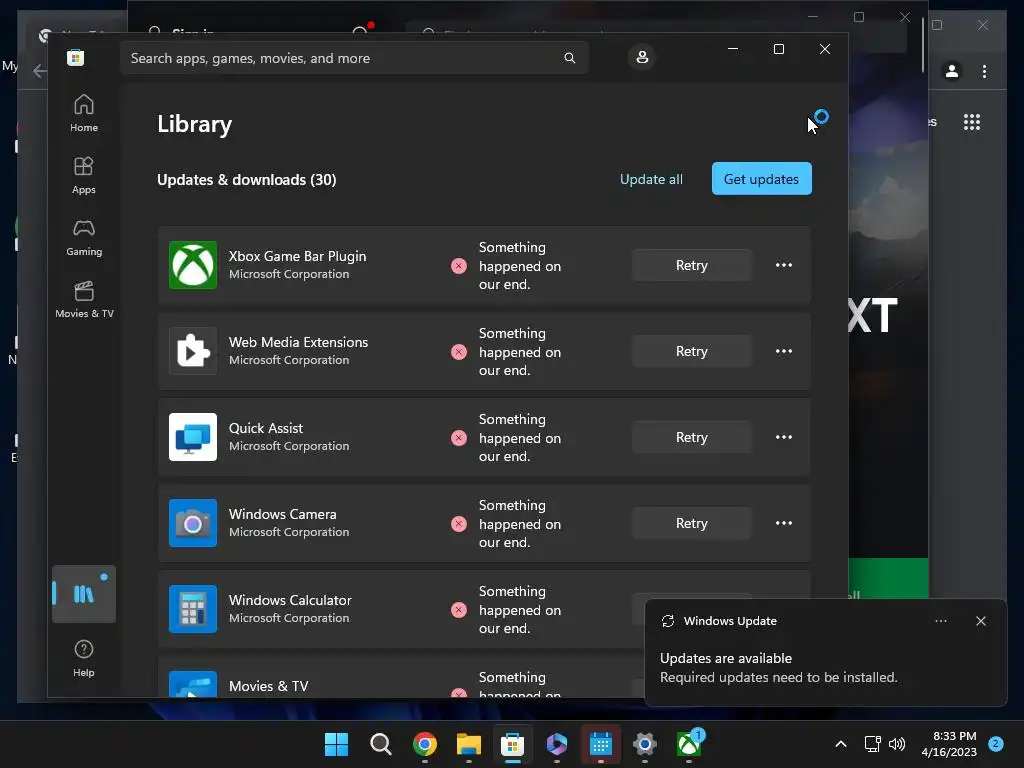Click error icon for Xbox Game Bar Plugin

[459, 266]
